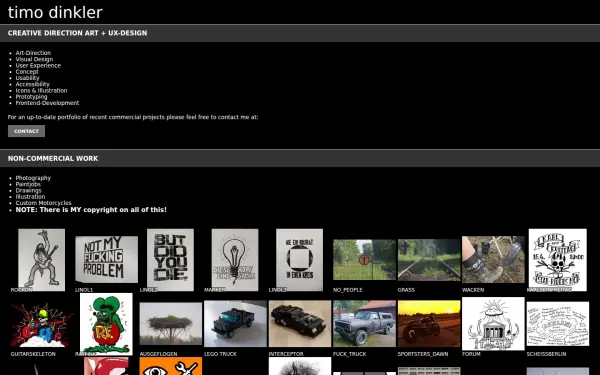Click the 'Prototyping' list item
Image resolution: width=600 pixels, height=375 pixels.
coord(31,97)
